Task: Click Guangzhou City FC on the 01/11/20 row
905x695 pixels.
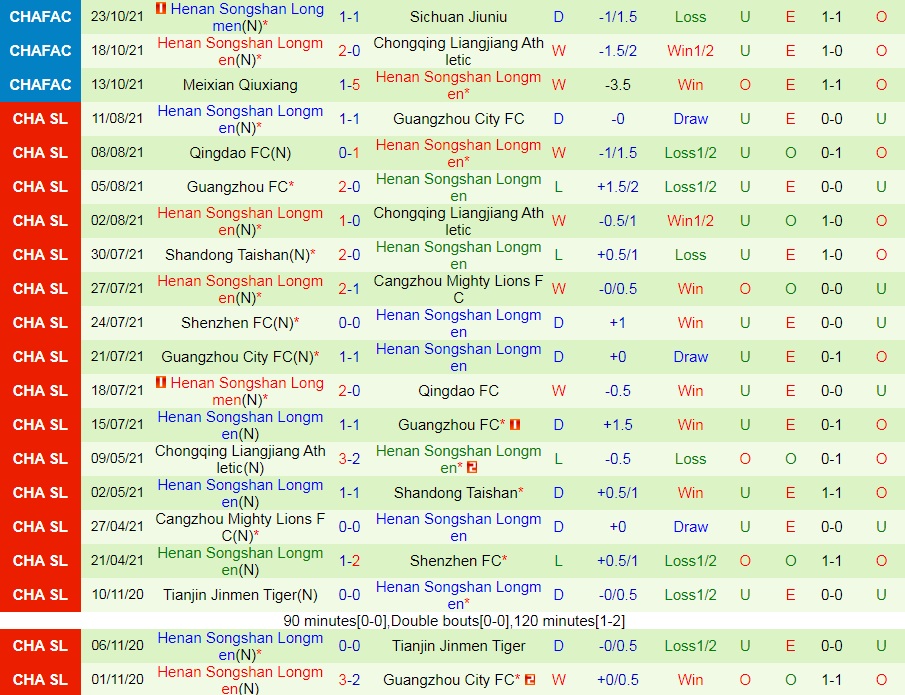Action: 451,679
